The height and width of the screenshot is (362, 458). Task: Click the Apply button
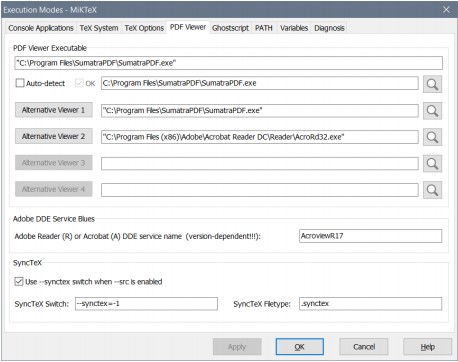click(237, 347)
